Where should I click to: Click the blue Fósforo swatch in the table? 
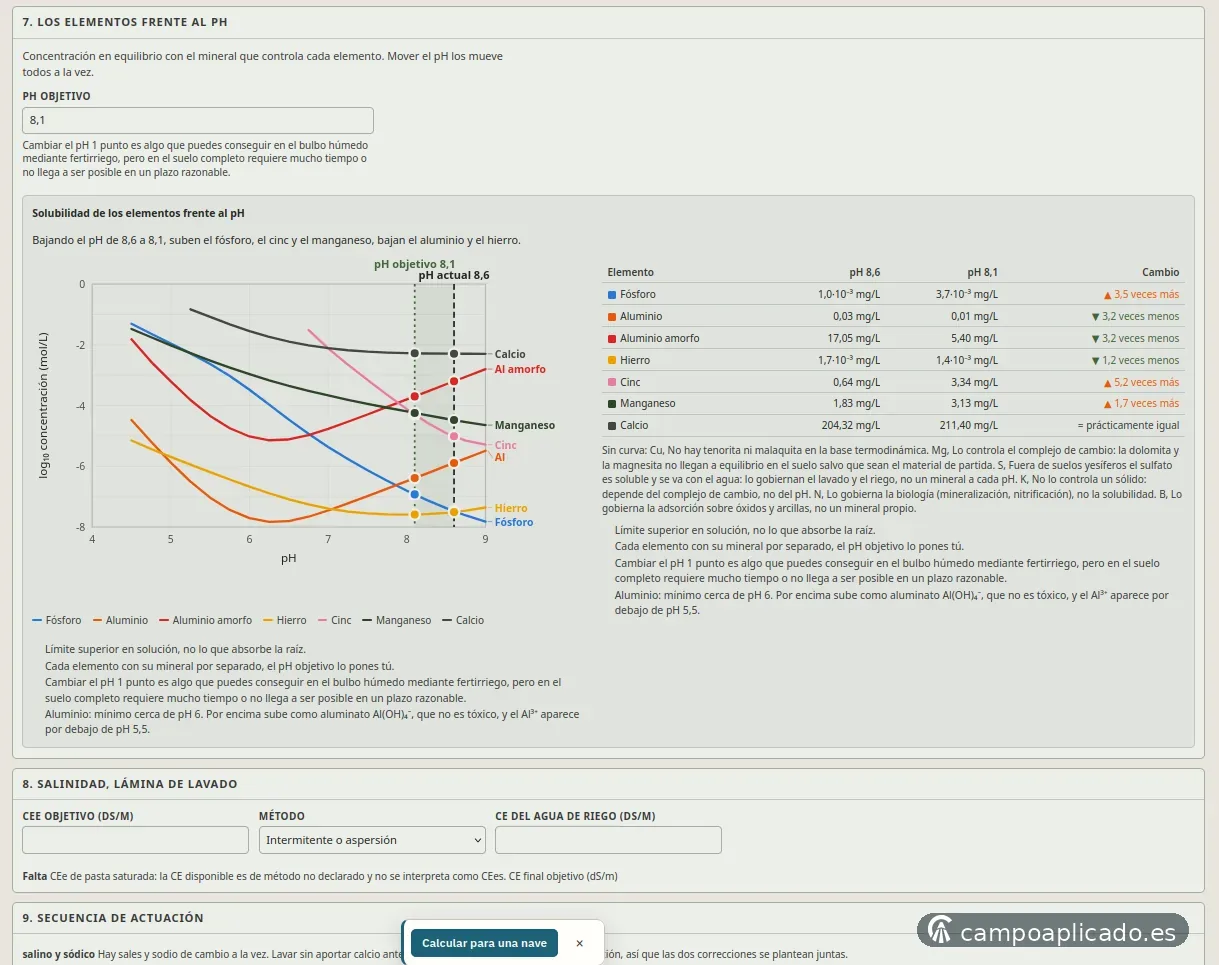click(612, 295)
